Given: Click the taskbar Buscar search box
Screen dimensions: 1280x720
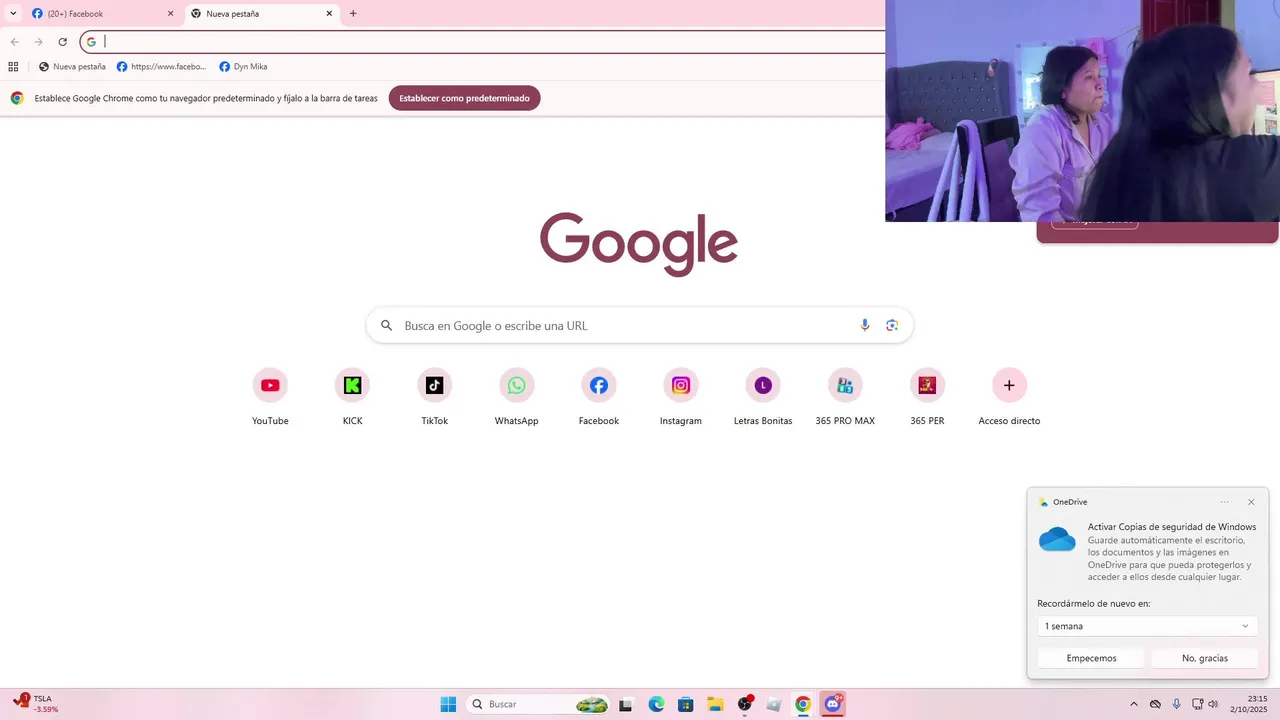Looking at the screenshot, I should [539, 704].
